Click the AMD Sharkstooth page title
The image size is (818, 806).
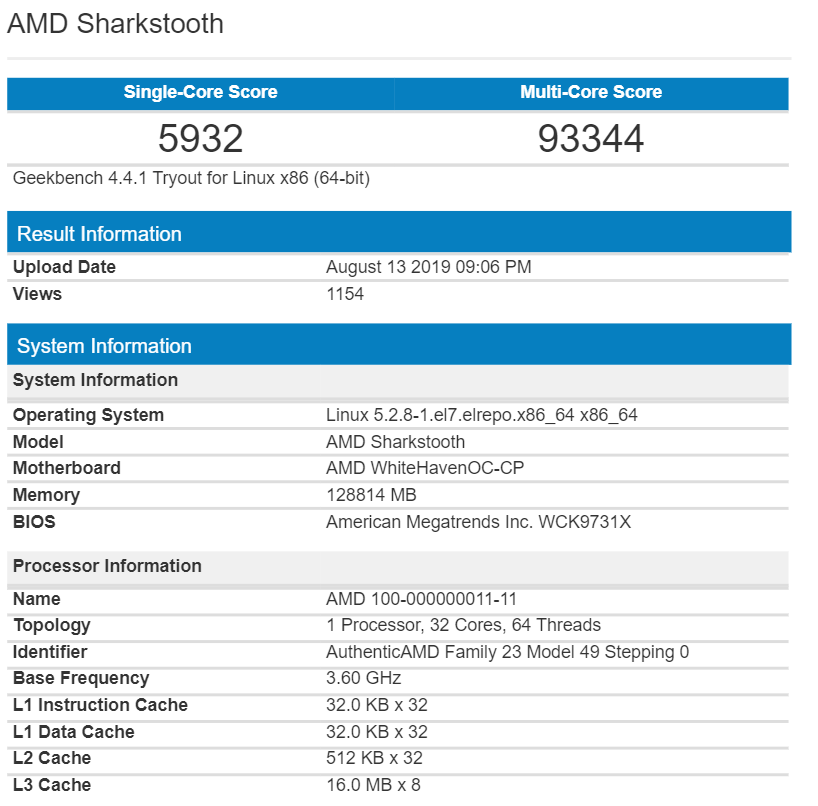(x=115, y=24)
